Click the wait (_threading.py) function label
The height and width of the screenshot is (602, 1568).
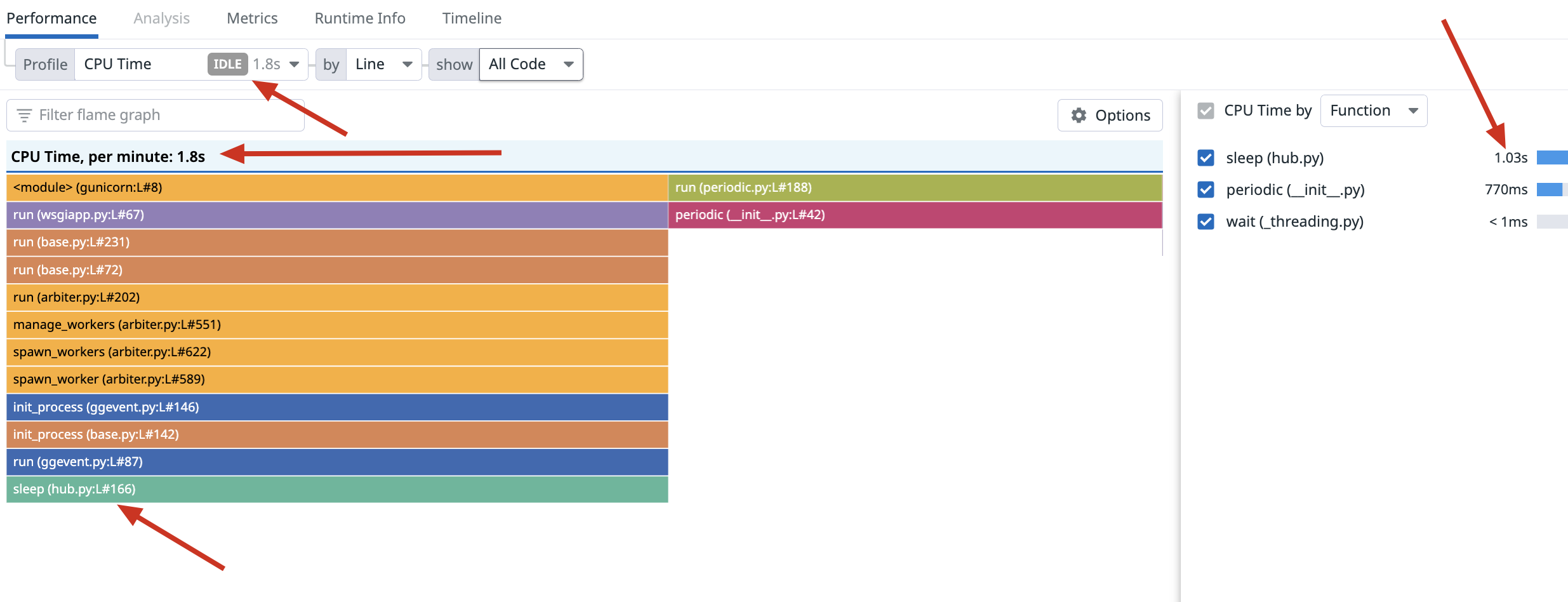pyautogui.click(x=1294, y=222)
